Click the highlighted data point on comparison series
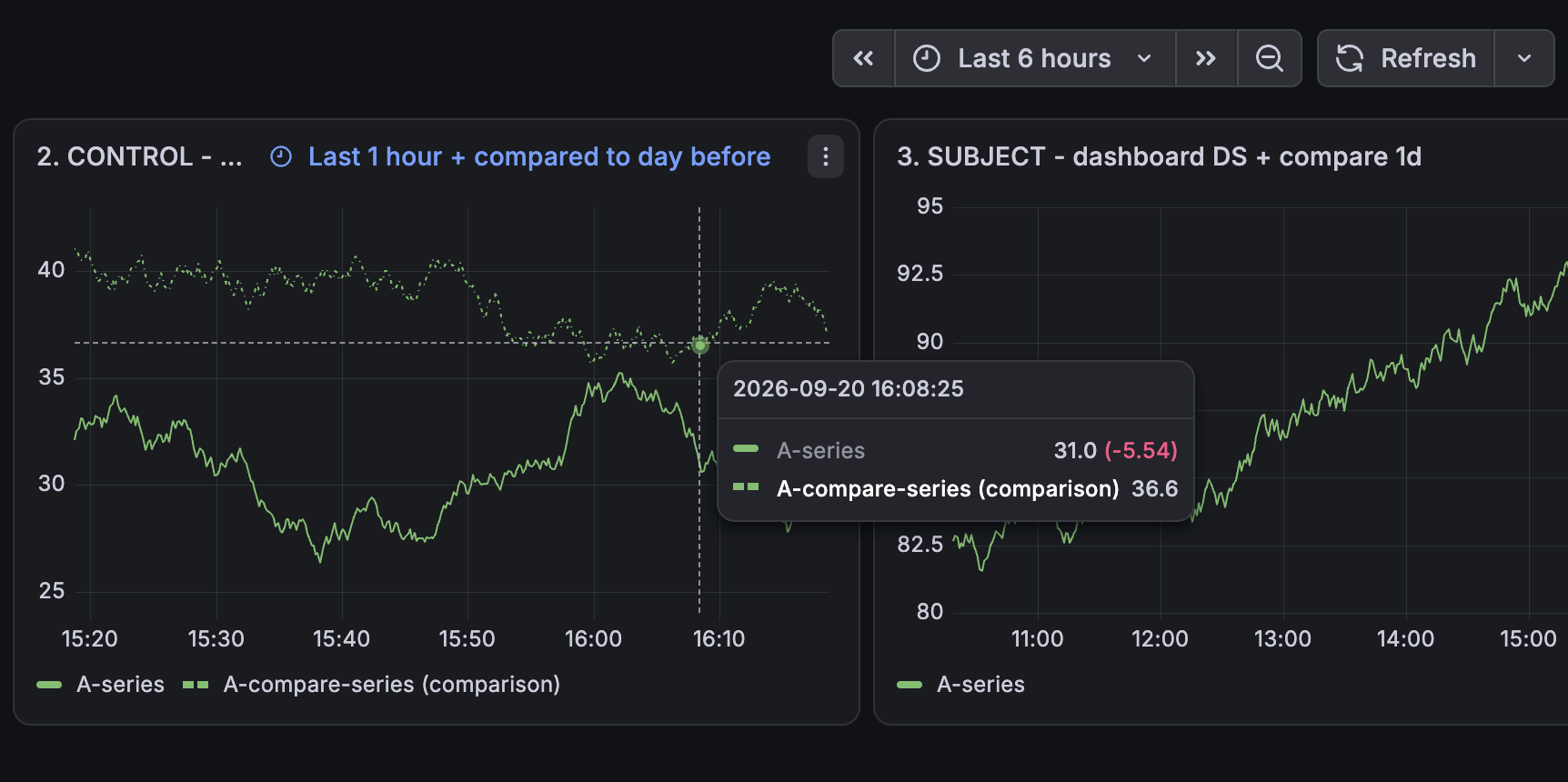Viewport: 1568px width, 782px height. [x=699, y=345]
